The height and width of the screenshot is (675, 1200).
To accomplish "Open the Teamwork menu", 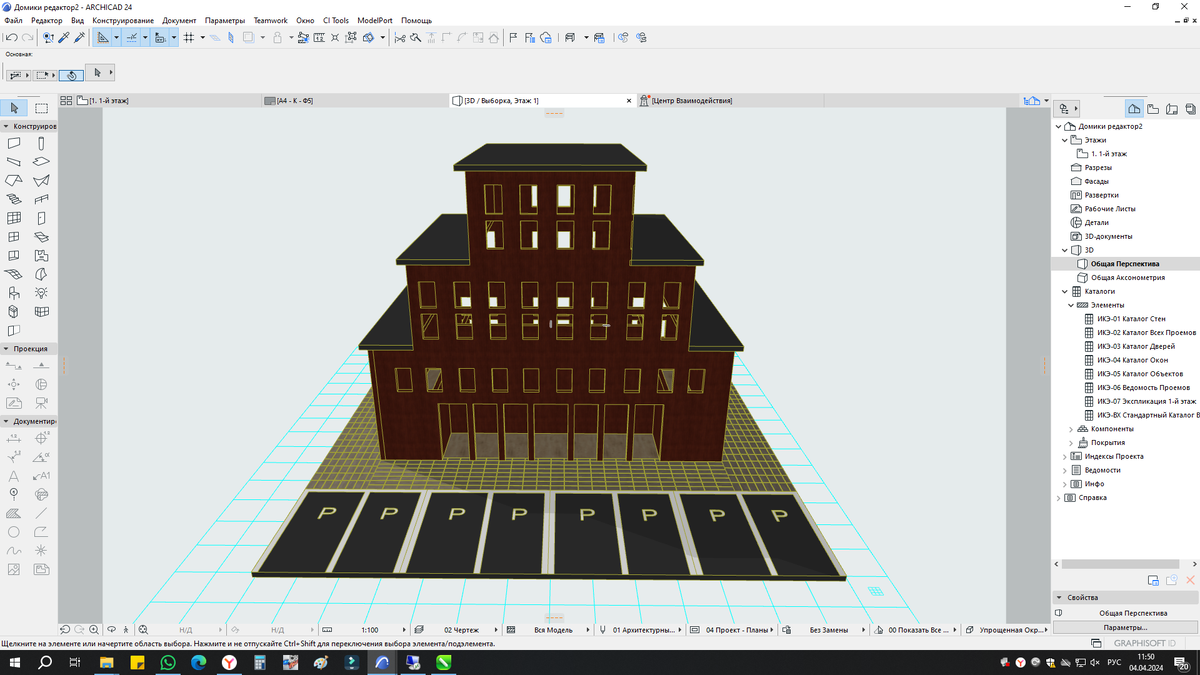I will click(x=270, y=20).
